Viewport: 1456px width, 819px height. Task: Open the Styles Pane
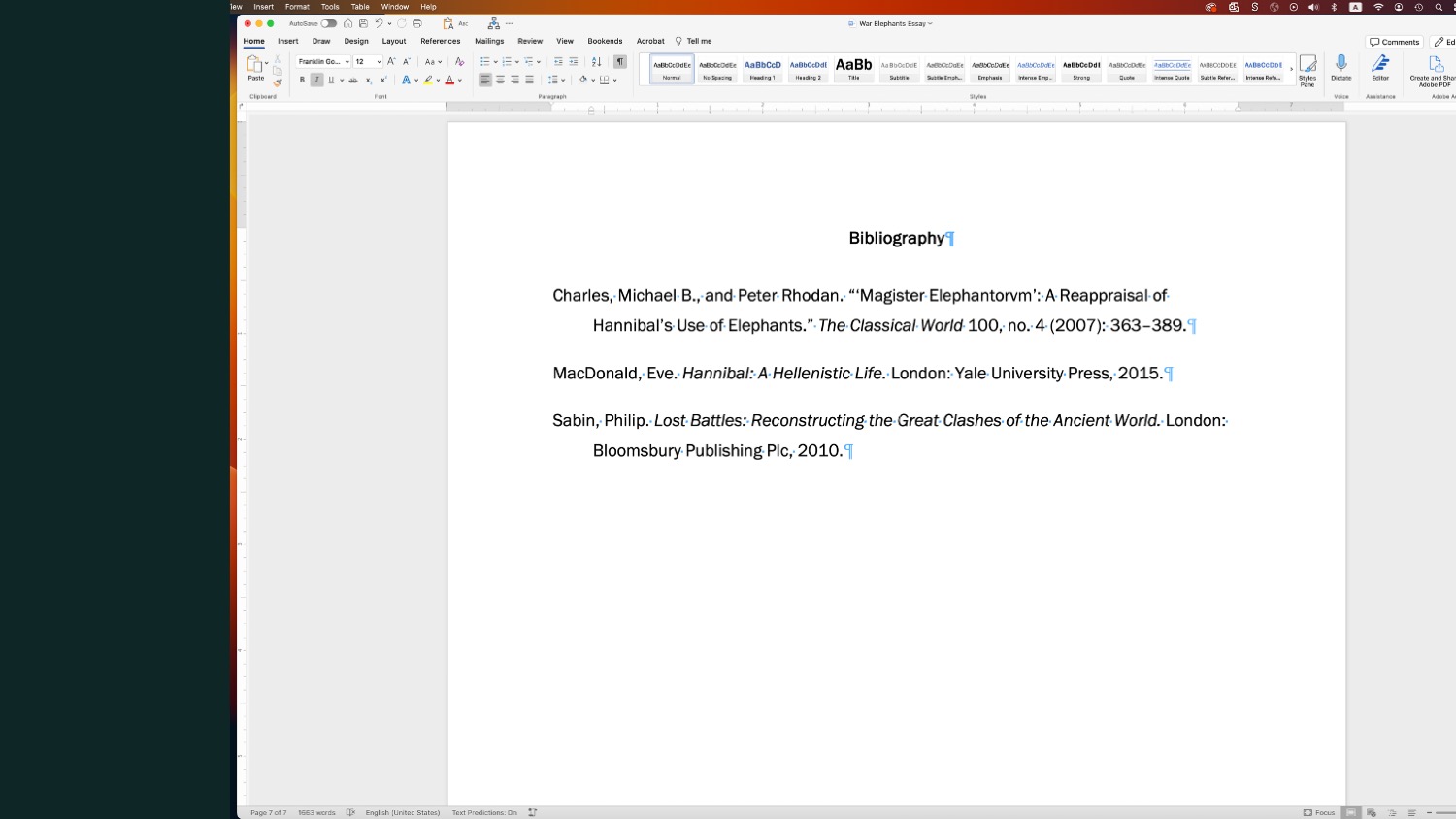1307,68
